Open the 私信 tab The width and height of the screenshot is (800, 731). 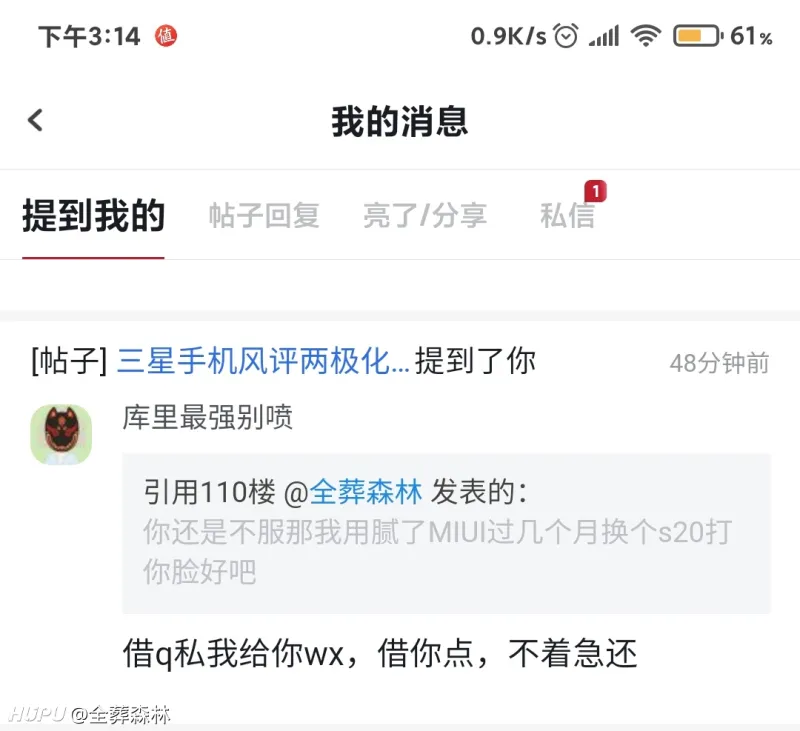tap(567, 216)
